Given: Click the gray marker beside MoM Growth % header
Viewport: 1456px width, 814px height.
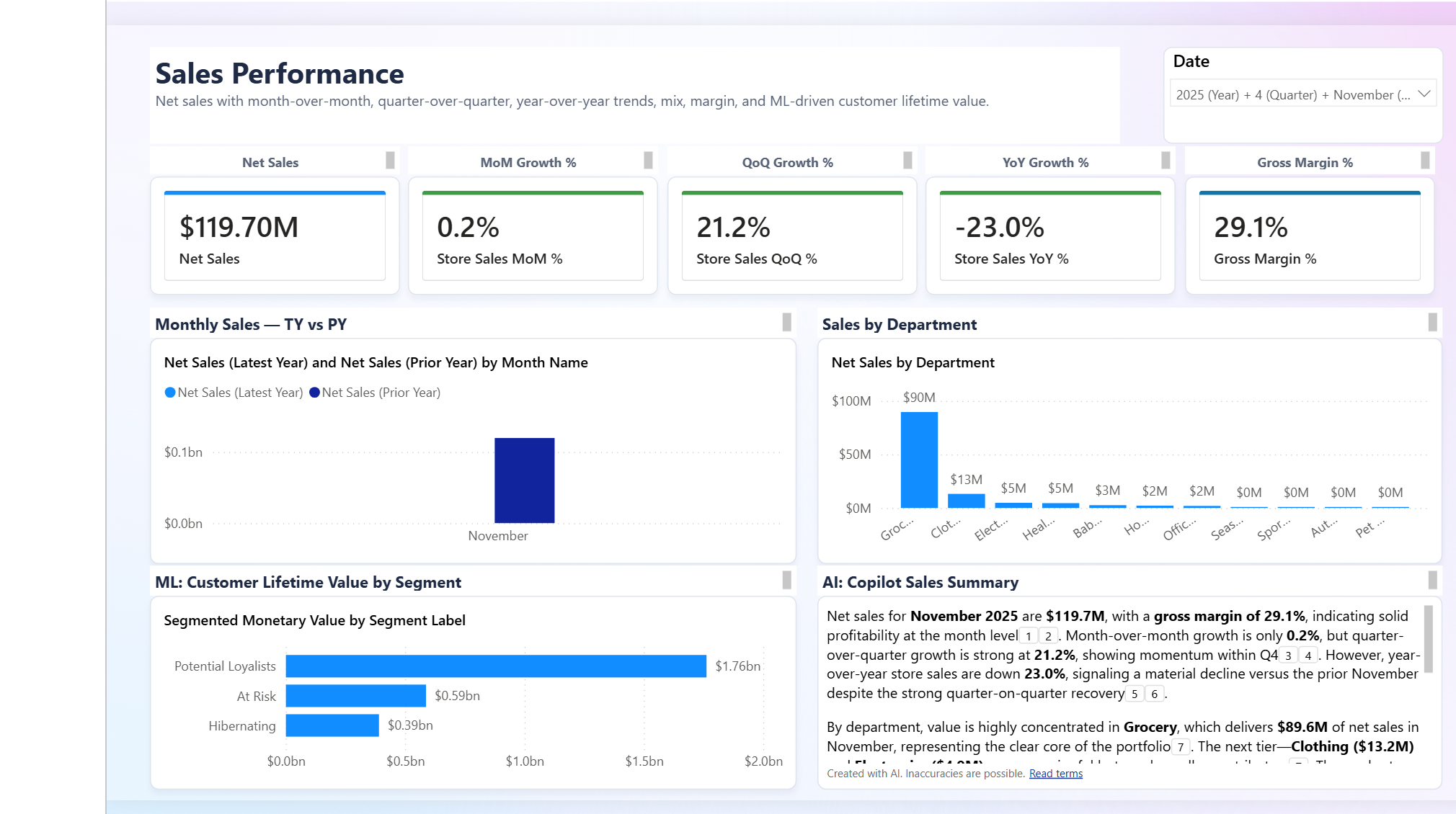Looking at the screenshot, I should [648, 161].
